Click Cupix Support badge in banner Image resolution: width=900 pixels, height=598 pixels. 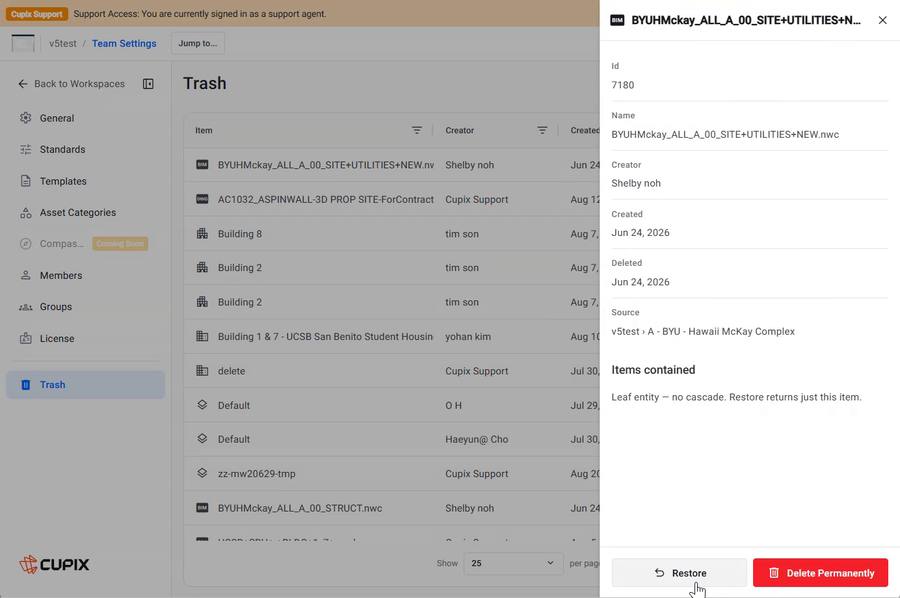tap(37, 14)
